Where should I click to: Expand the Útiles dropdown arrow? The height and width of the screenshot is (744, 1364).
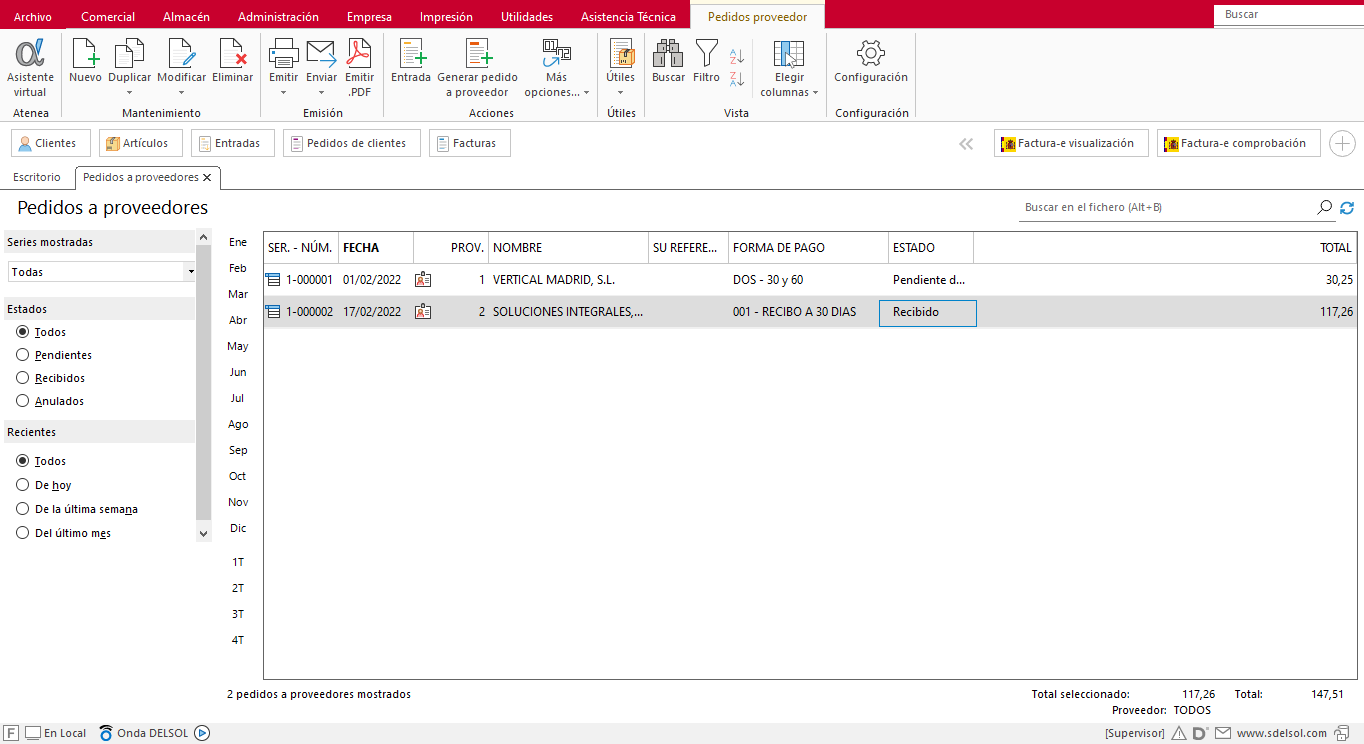point(621,93)
